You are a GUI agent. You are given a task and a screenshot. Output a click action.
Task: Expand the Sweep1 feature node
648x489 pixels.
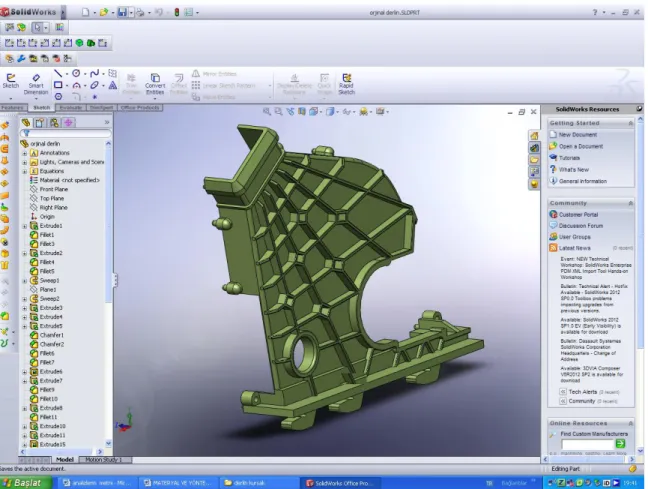[x=24, y=281]
